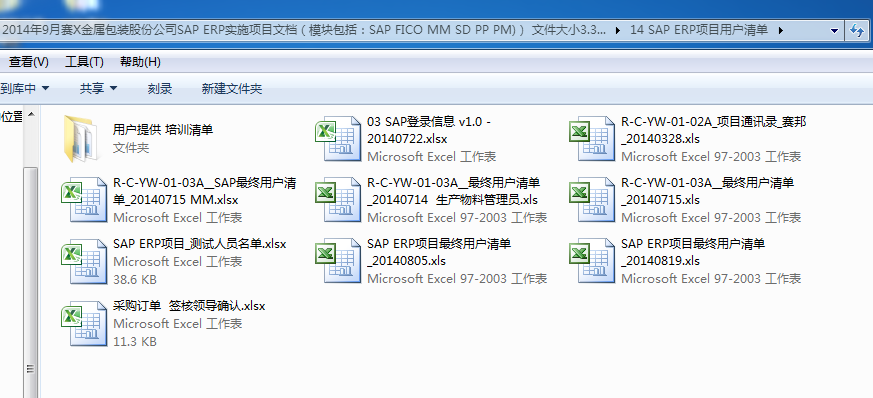The width and height of the screenshot is (873, 398).
Task: Select file name R-C-YW-01-03A__SAP最终用户清单_20140715 MM.xlsx
Action: tap(204, 191)
